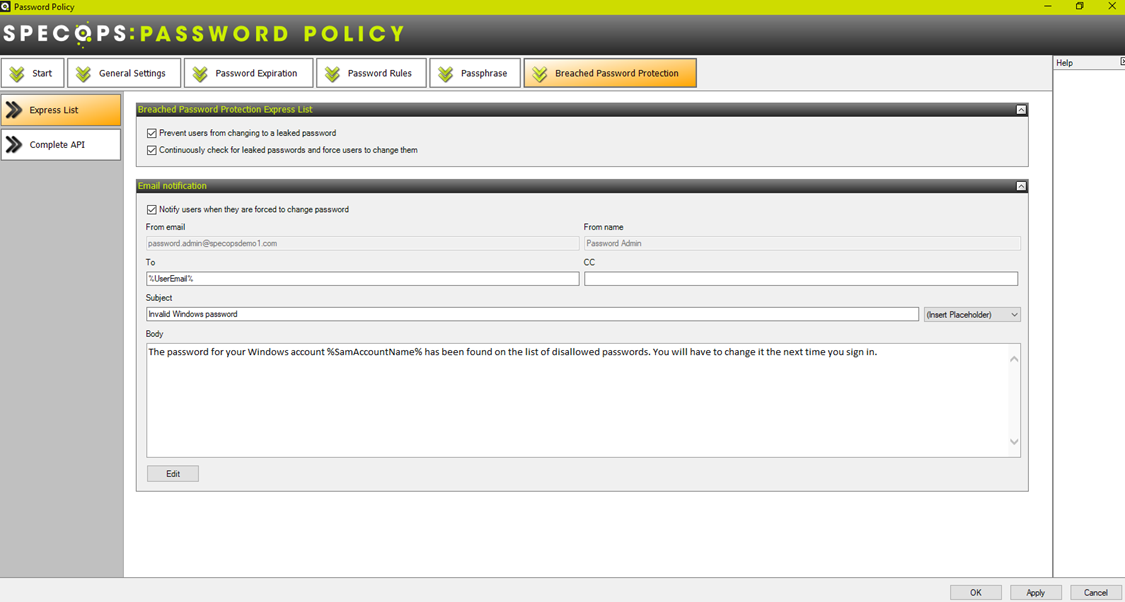
Task: Select Breached Password Protection tab
Action: tap(610, 73)
